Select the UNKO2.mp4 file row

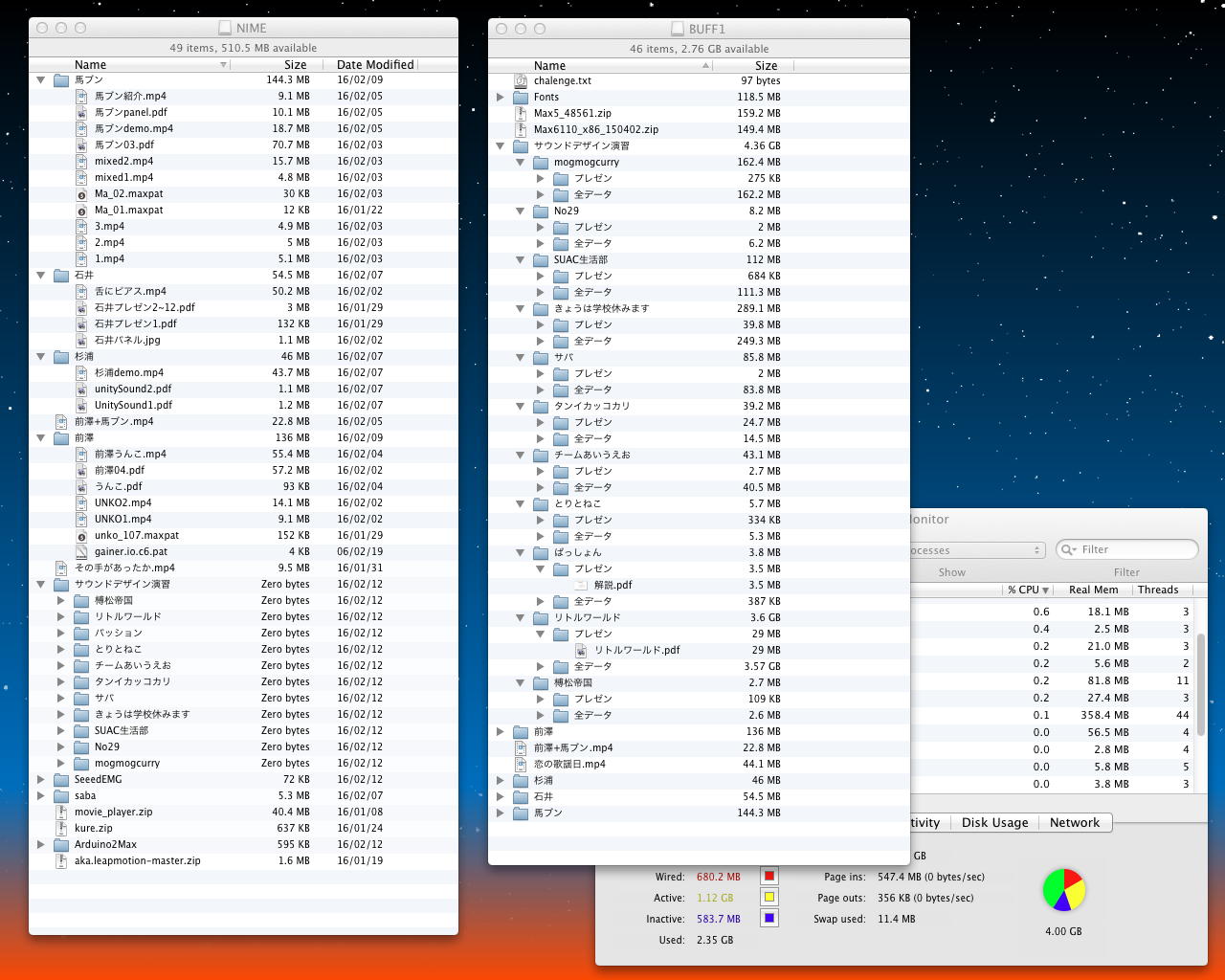click(243, 502)
